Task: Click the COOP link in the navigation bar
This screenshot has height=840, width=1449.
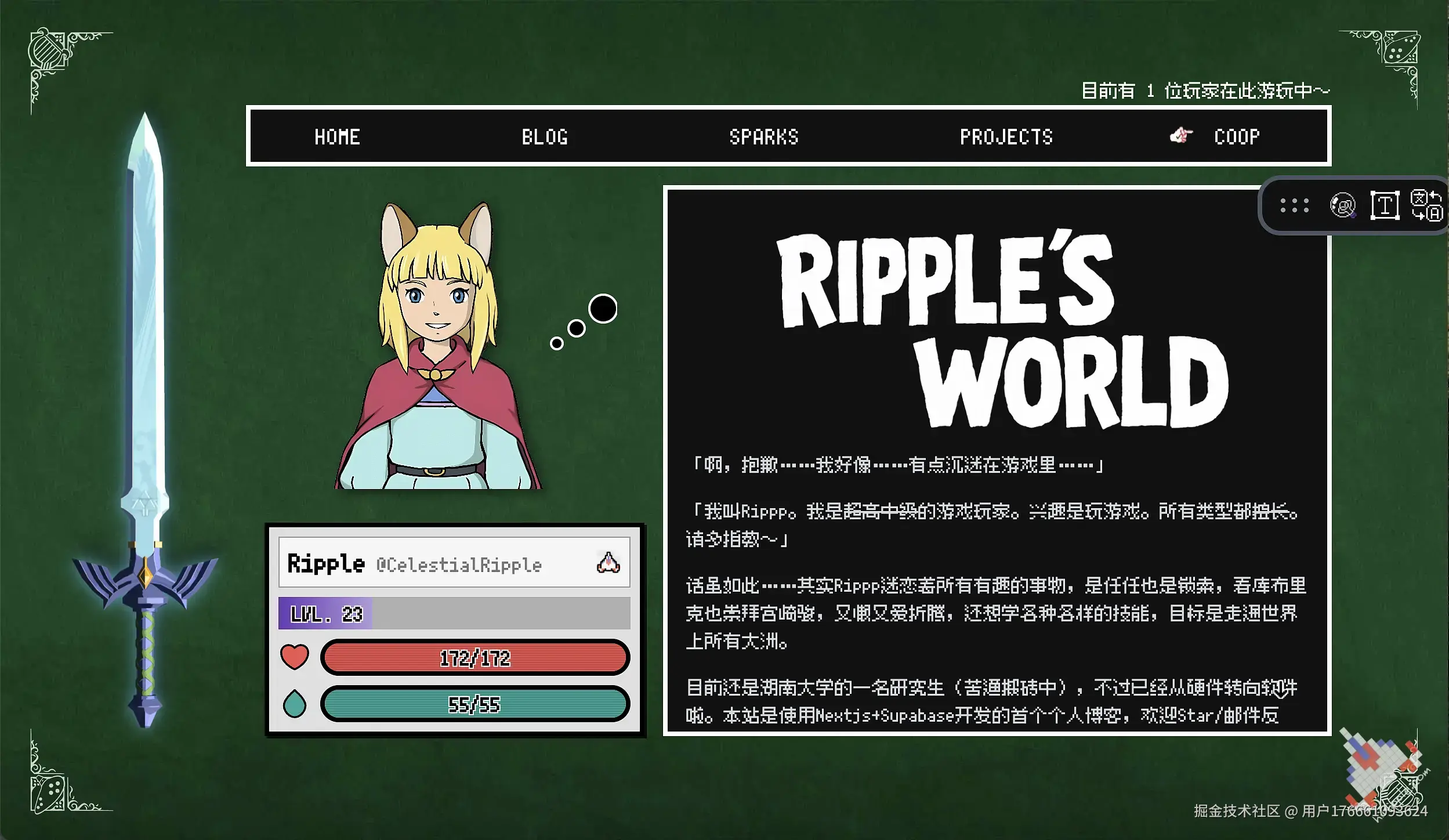Action: point(1237,136)
